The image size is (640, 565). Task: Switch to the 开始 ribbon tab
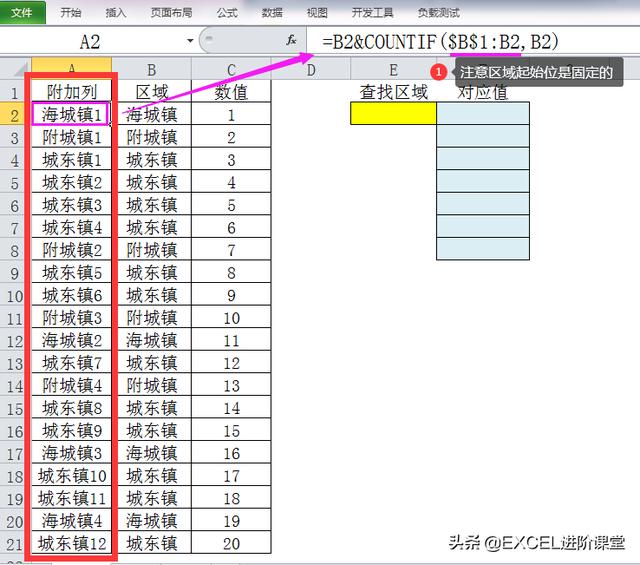point(71,13)
